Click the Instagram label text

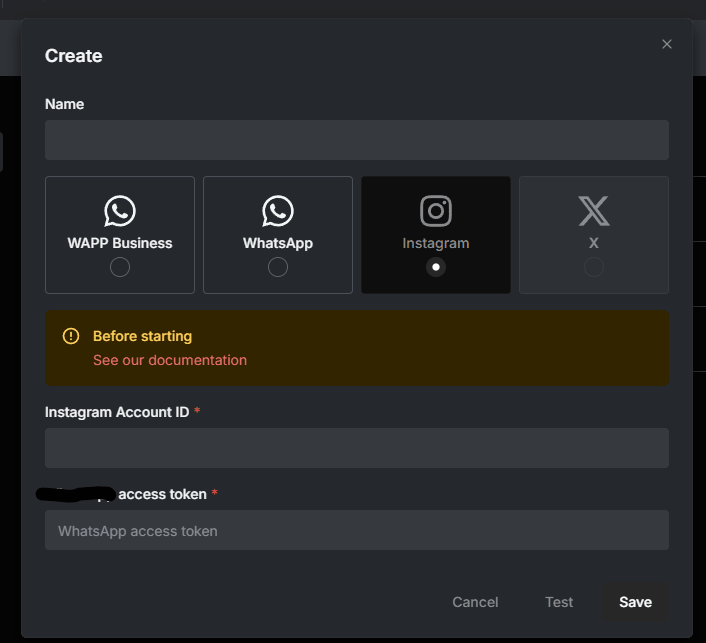point(436,243)
